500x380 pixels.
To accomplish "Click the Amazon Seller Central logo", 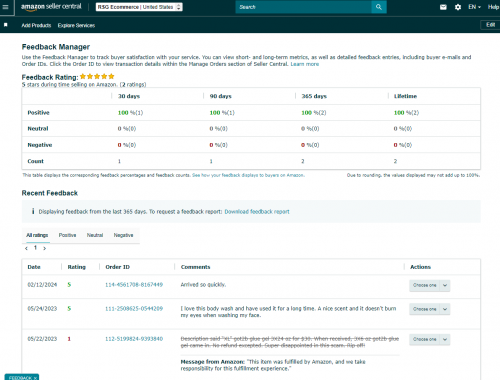I will (x=51, y=7).
